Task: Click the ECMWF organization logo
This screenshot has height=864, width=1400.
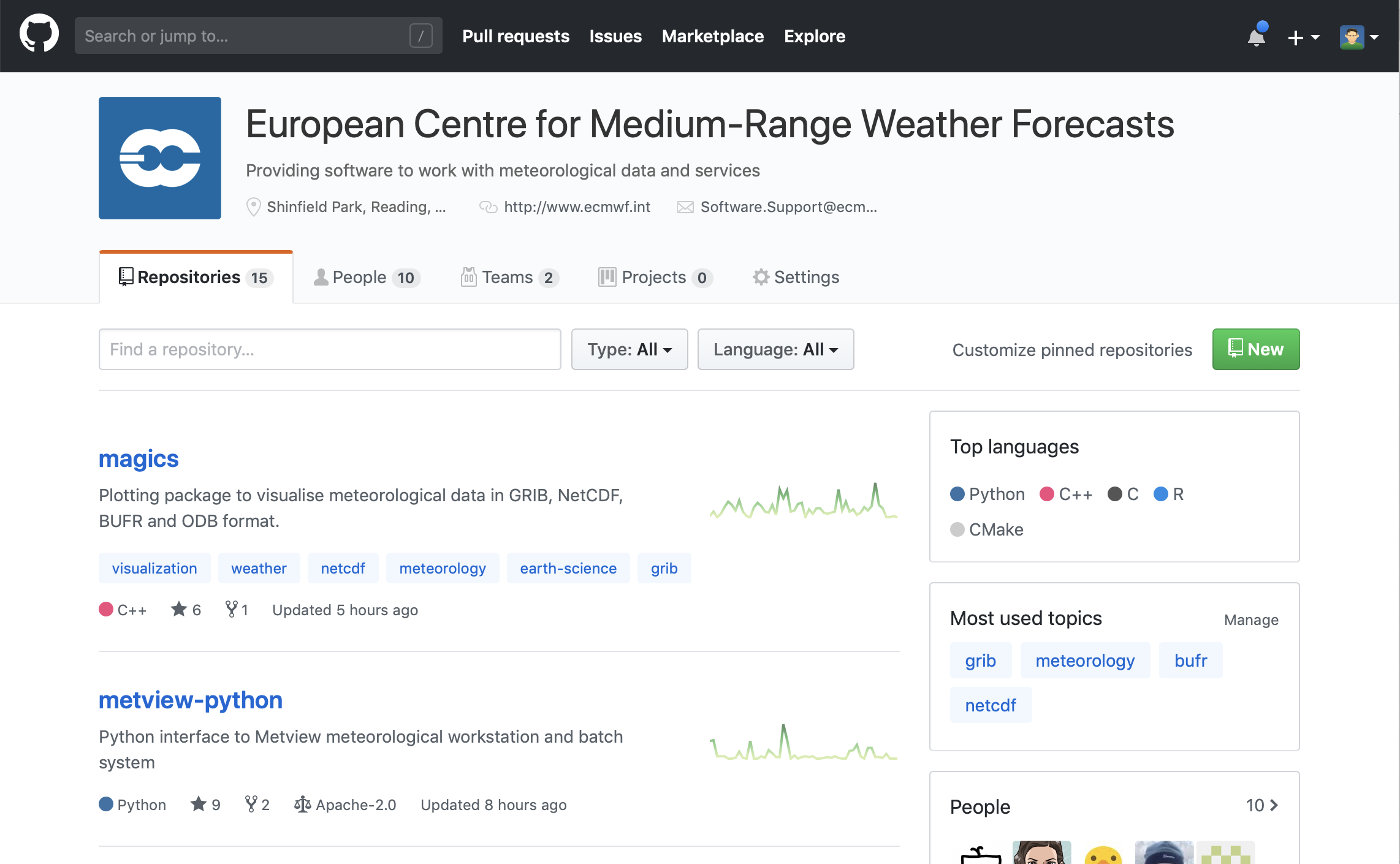Action: point(159,158)
